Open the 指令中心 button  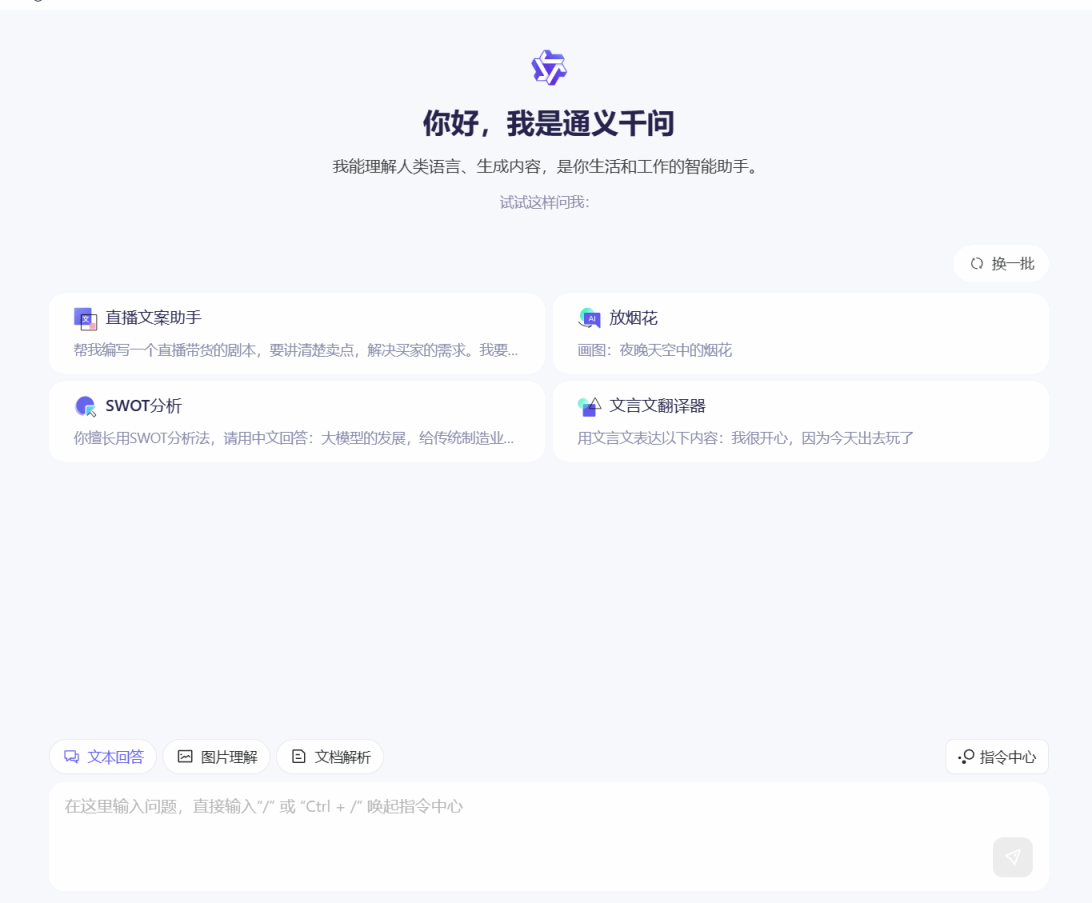997,757
